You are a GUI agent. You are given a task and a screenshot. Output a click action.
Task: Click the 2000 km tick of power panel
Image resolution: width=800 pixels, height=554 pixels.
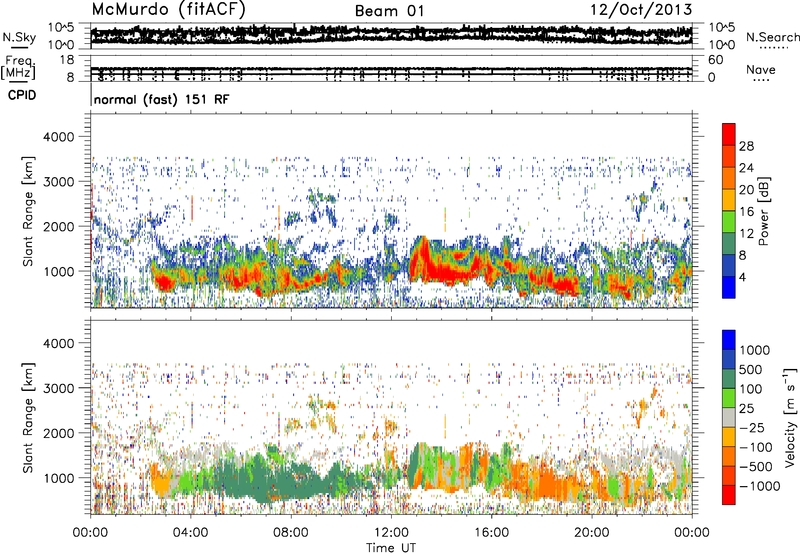(x=60, y=226)
